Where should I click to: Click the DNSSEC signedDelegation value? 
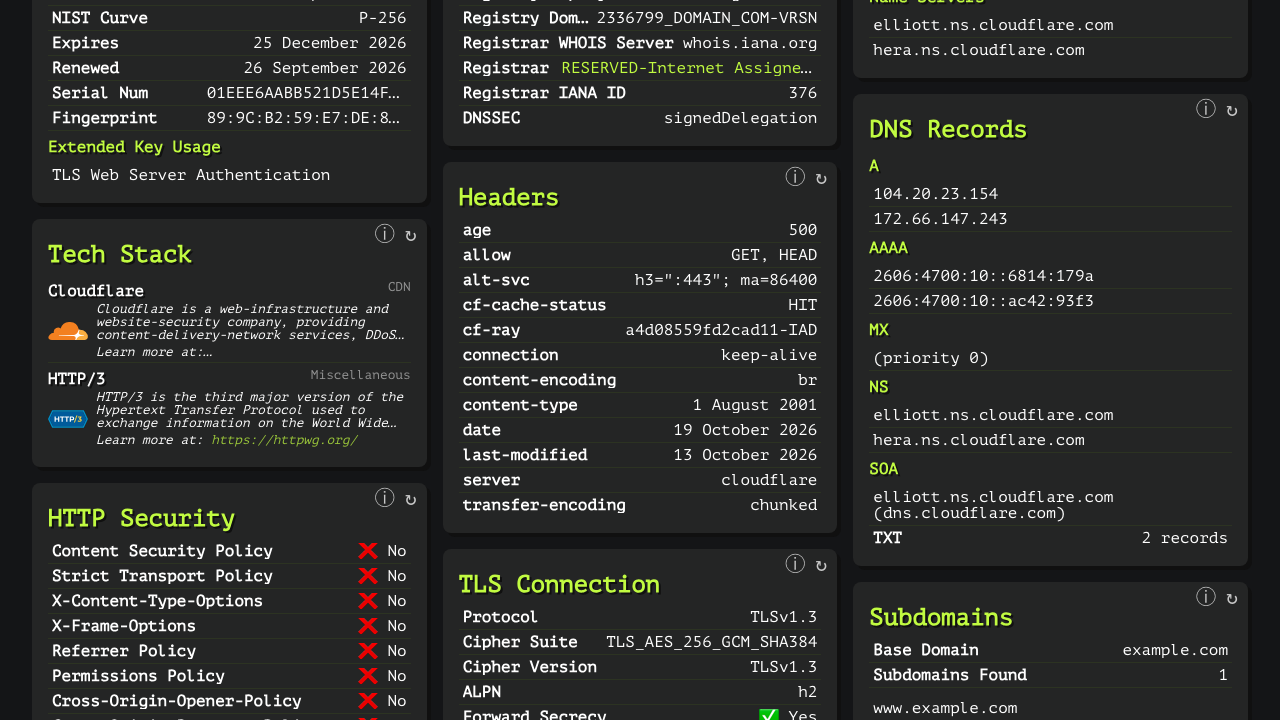point(740,118)
